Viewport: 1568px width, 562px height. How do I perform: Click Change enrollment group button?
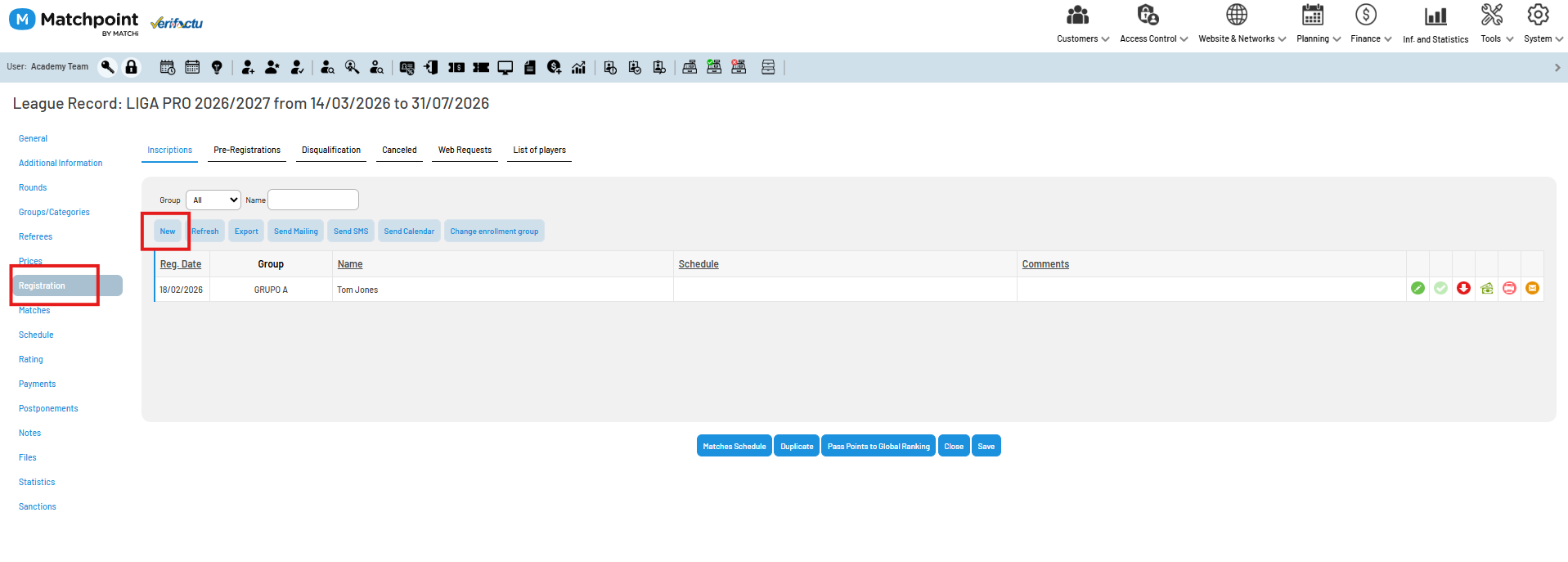494,232
